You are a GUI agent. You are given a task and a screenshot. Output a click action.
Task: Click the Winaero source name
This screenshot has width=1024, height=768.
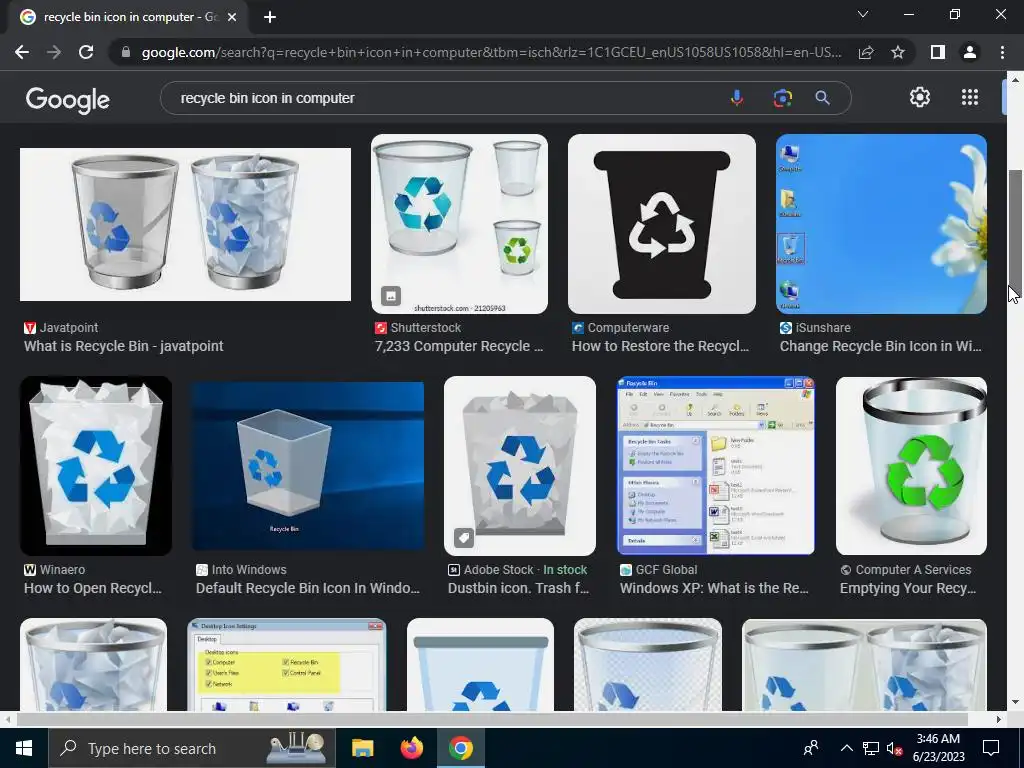(62, 569)
